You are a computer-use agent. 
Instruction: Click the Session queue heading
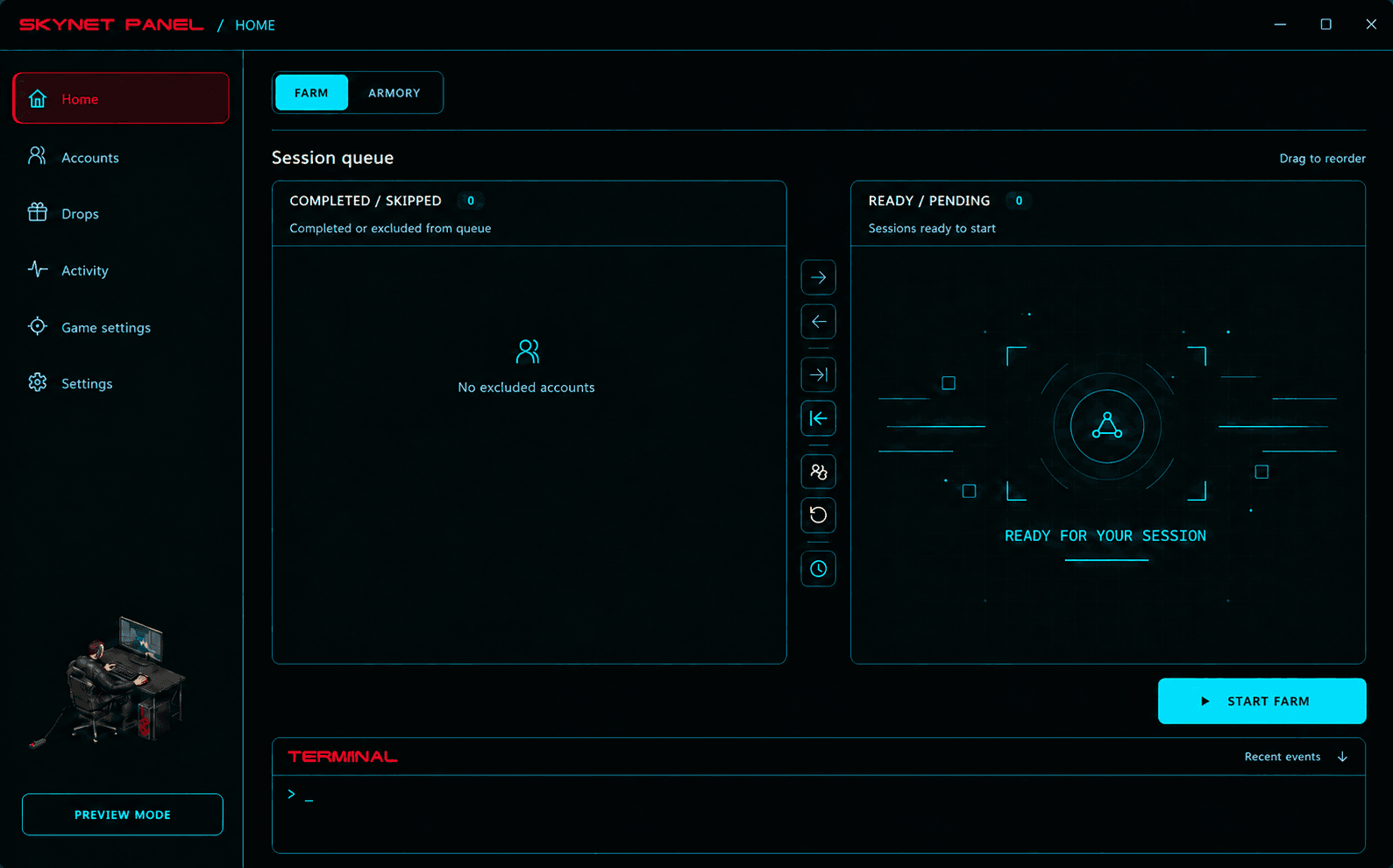[332, 158]
